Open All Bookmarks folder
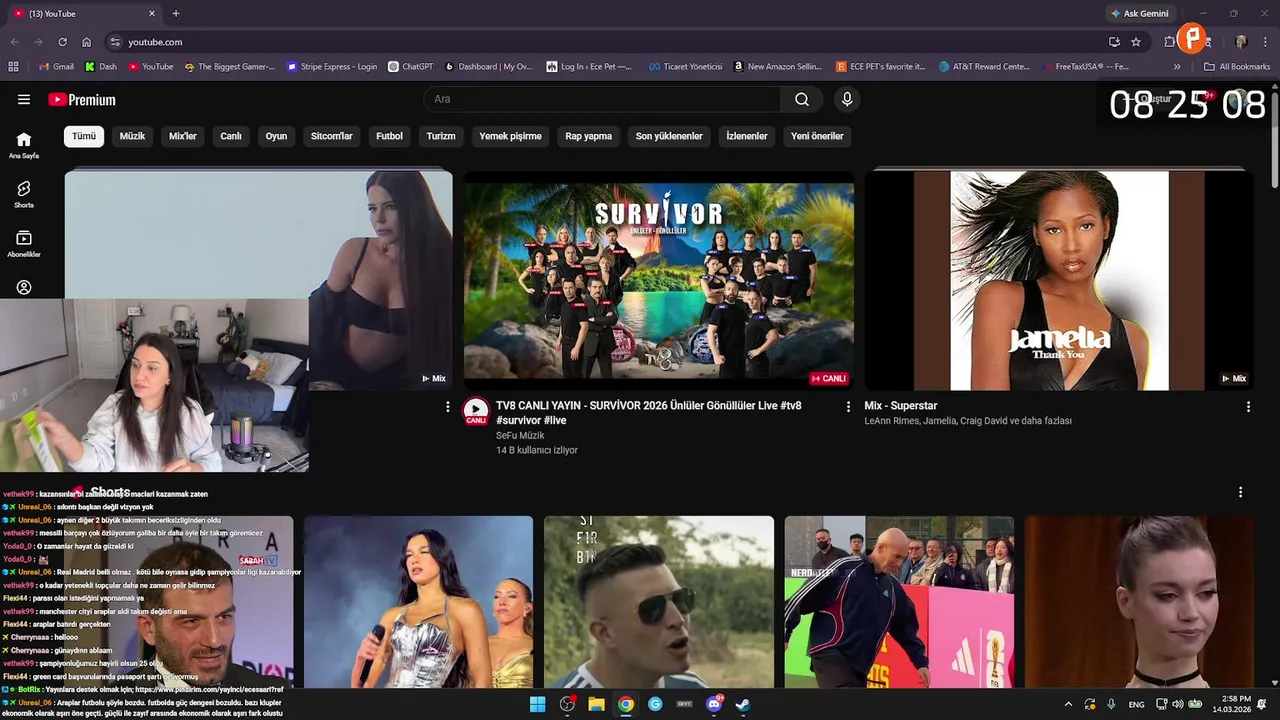This screenshot has height=720, width=1280. [1237, 67]
